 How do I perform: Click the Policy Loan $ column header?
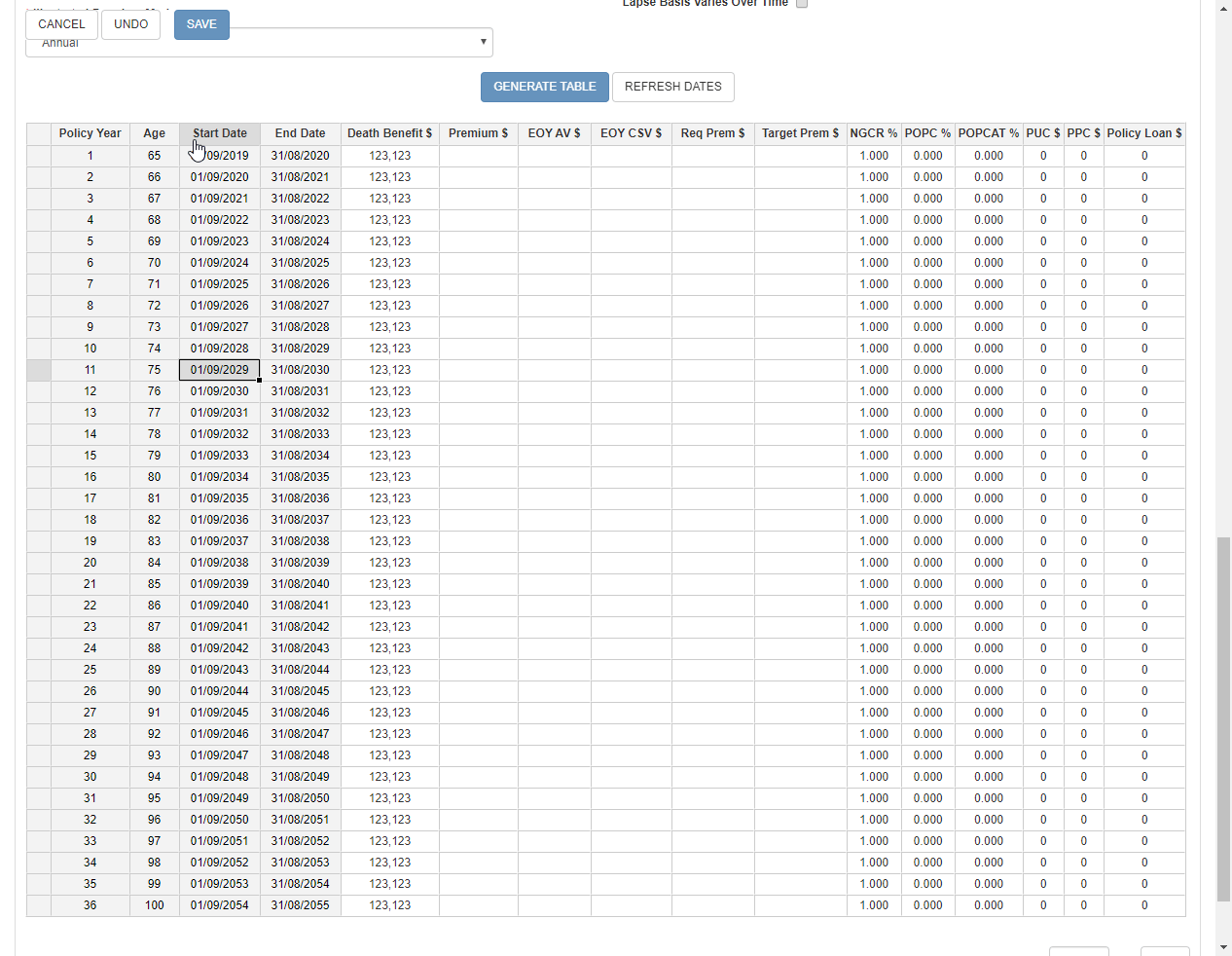pos(1143,133)
